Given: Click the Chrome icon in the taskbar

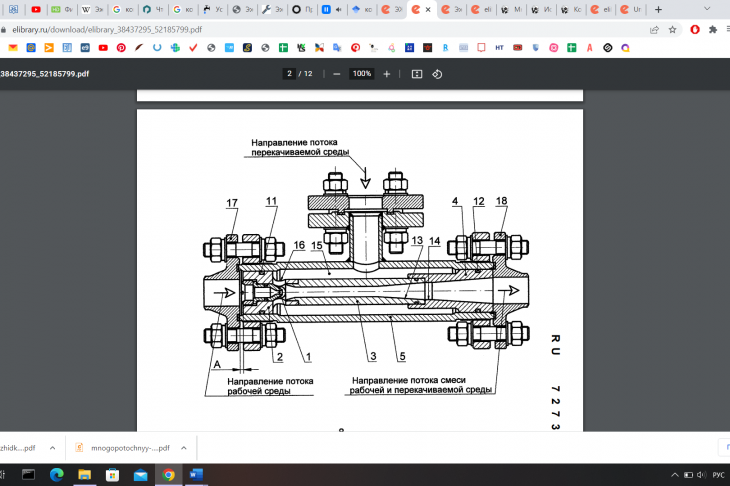Looking at the screenshot, I should (169, 475).
